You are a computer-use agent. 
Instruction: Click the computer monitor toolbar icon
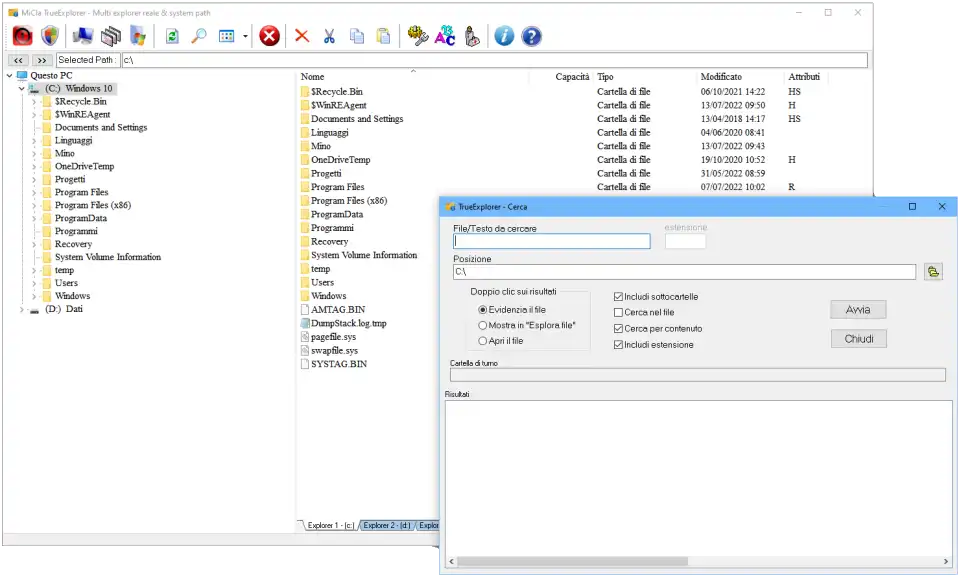coord(83,36)
